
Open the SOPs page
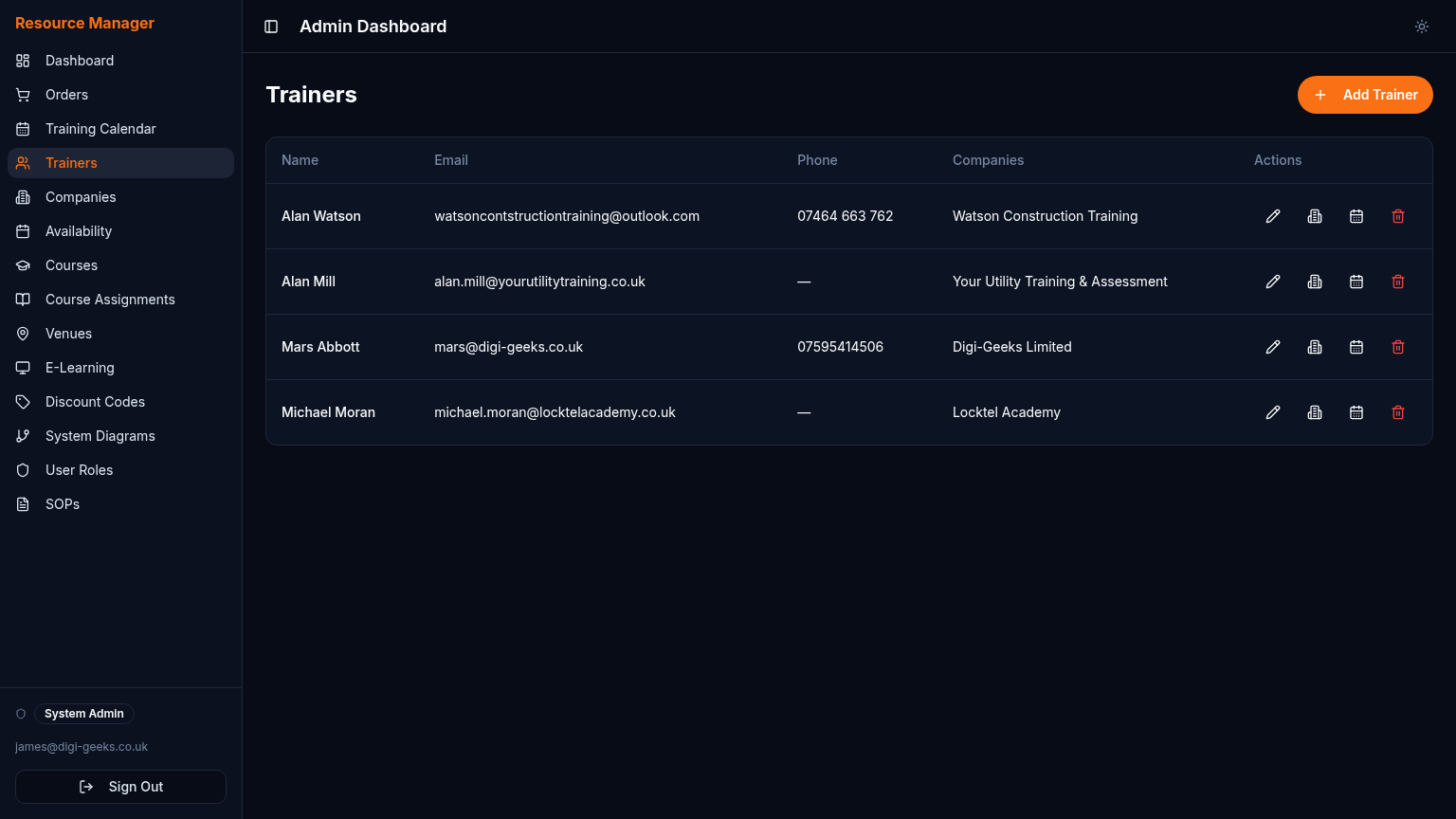pyautogui.click(x=120, y=504)
